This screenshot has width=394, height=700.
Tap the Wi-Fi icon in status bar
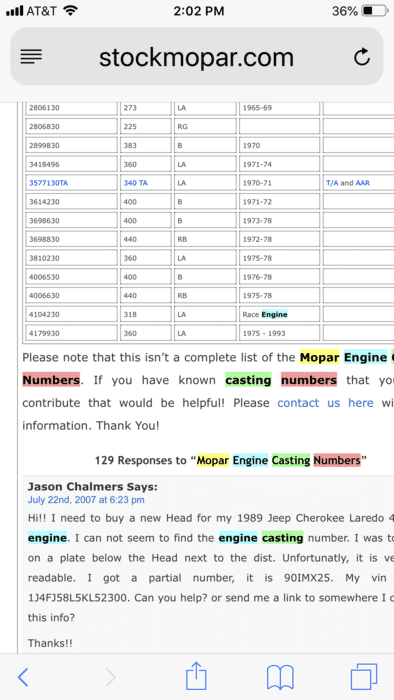[70, 11]
